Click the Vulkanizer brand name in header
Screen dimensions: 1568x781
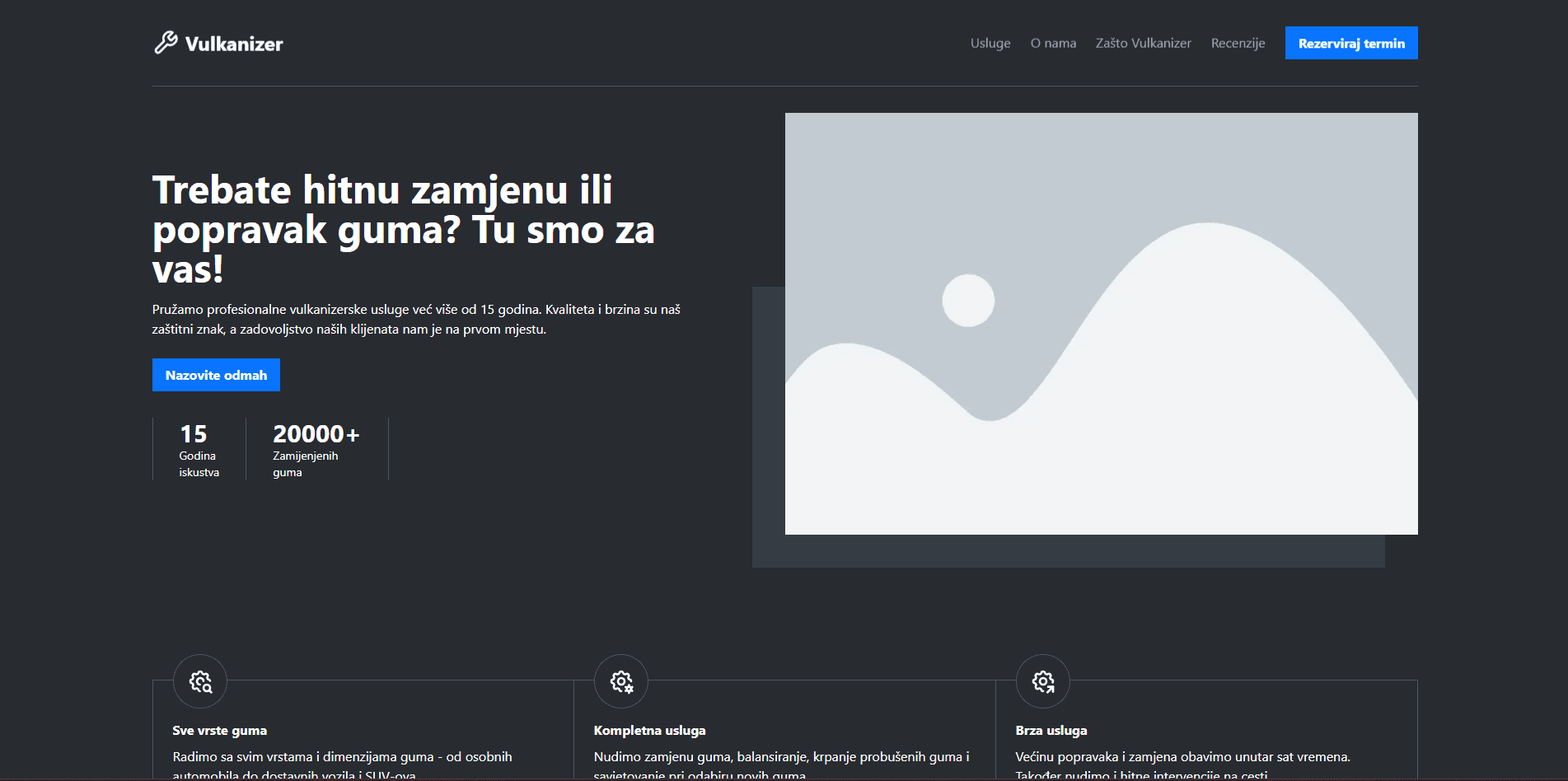point(234,44)
